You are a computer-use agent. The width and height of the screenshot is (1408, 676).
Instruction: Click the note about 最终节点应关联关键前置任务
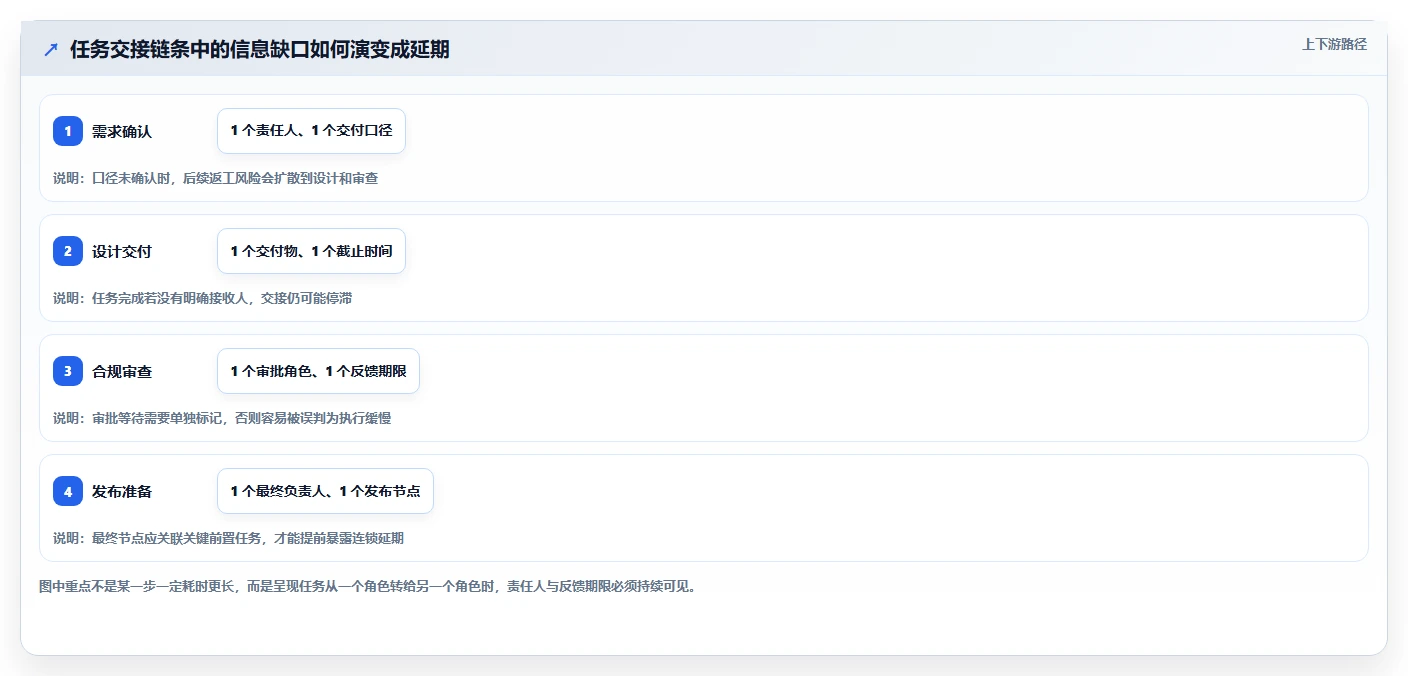point(228,538)
